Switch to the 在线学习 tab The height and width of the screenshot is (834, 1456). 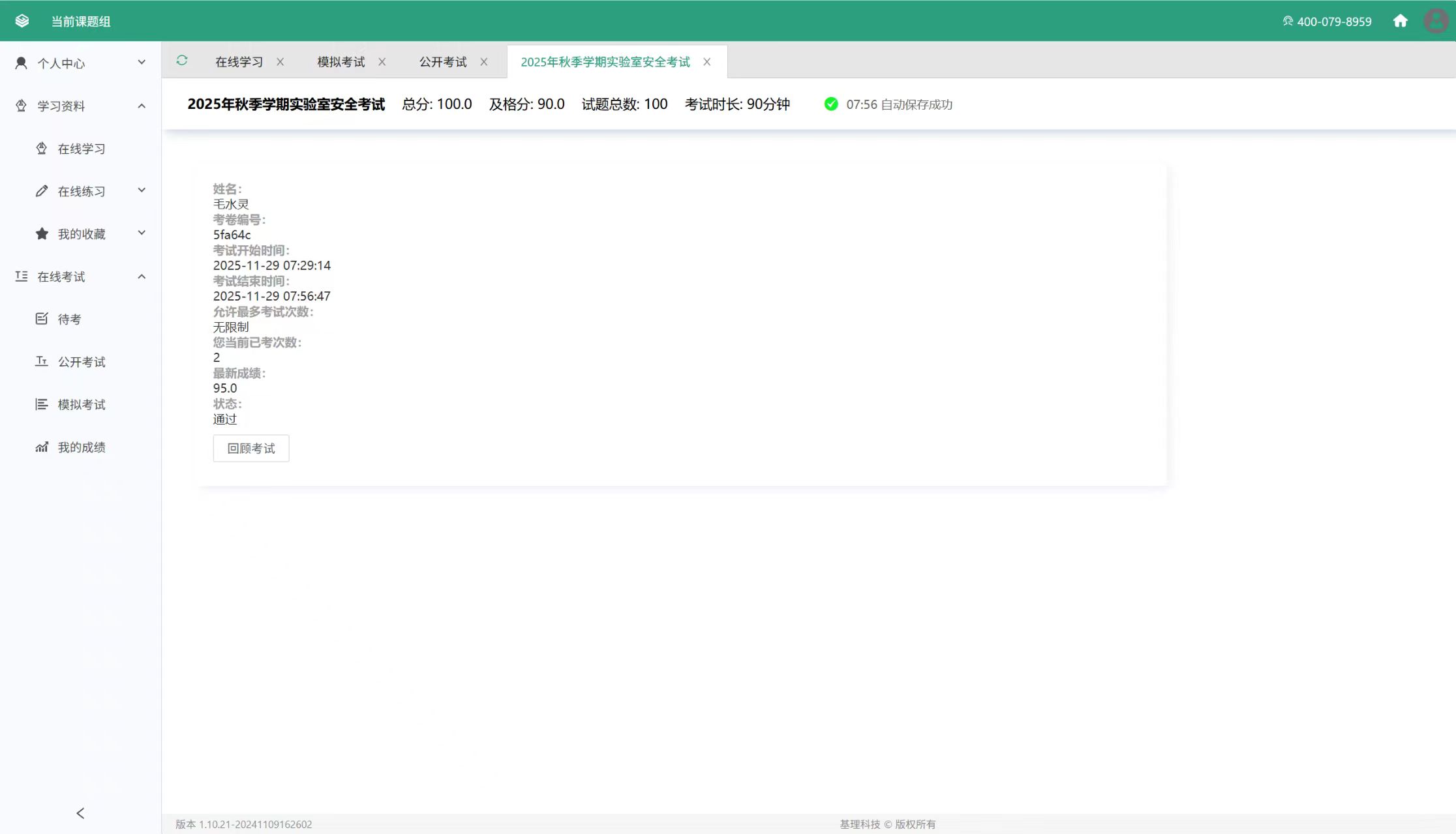[x=239, y=62]
